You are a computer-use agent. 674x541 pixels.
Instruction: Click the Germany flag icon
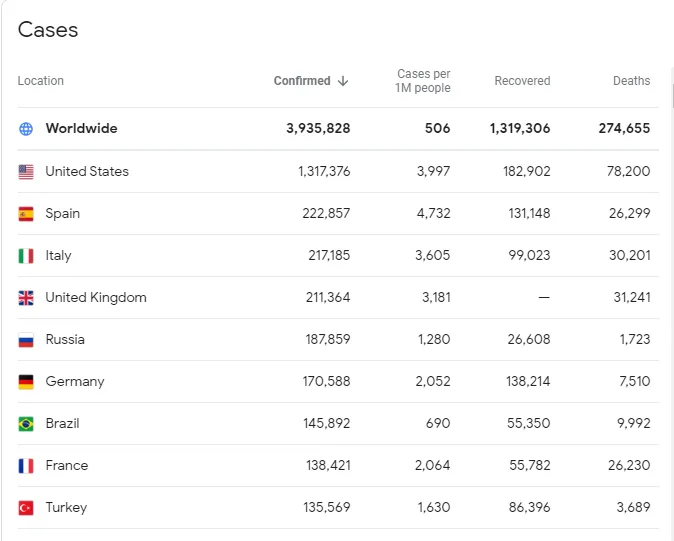coord(26,382)
